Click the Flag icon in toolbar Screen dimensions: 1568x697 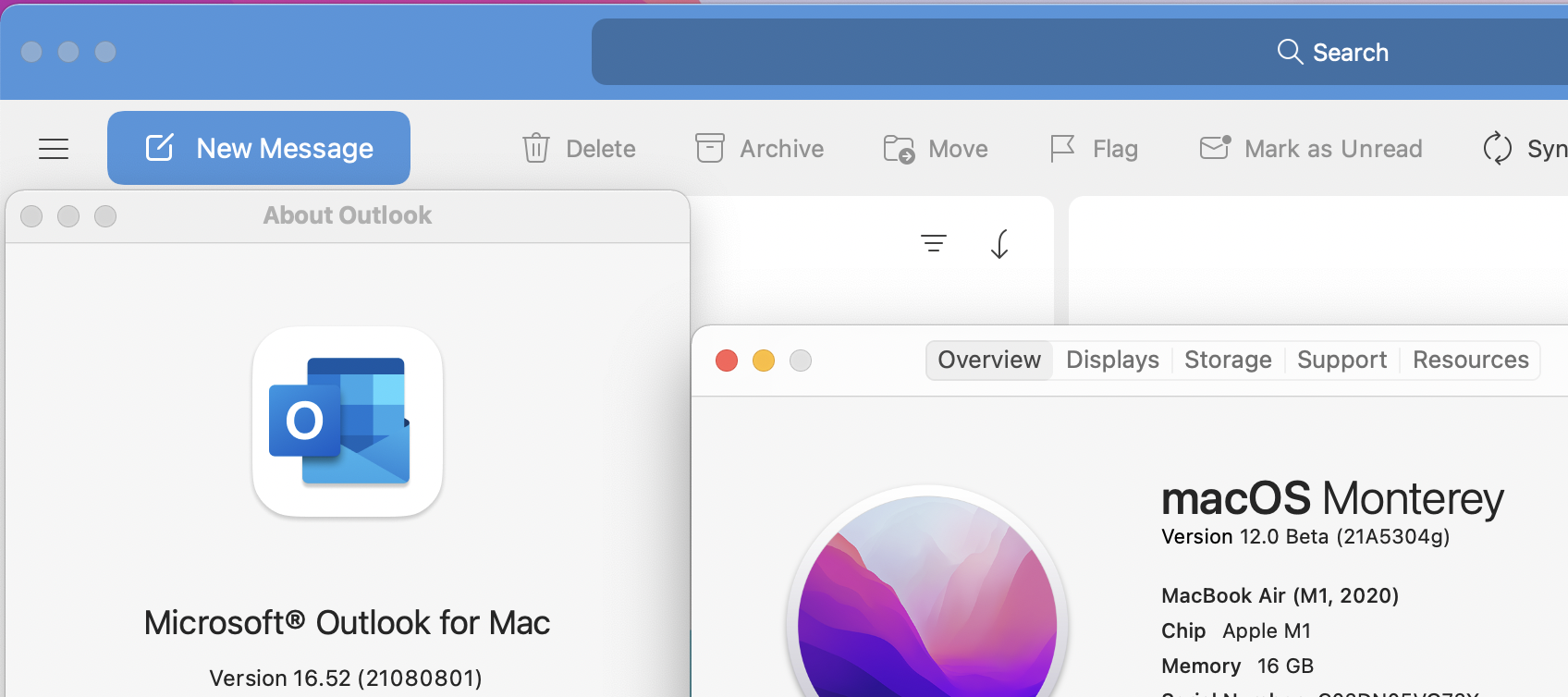pos(1062,149)
